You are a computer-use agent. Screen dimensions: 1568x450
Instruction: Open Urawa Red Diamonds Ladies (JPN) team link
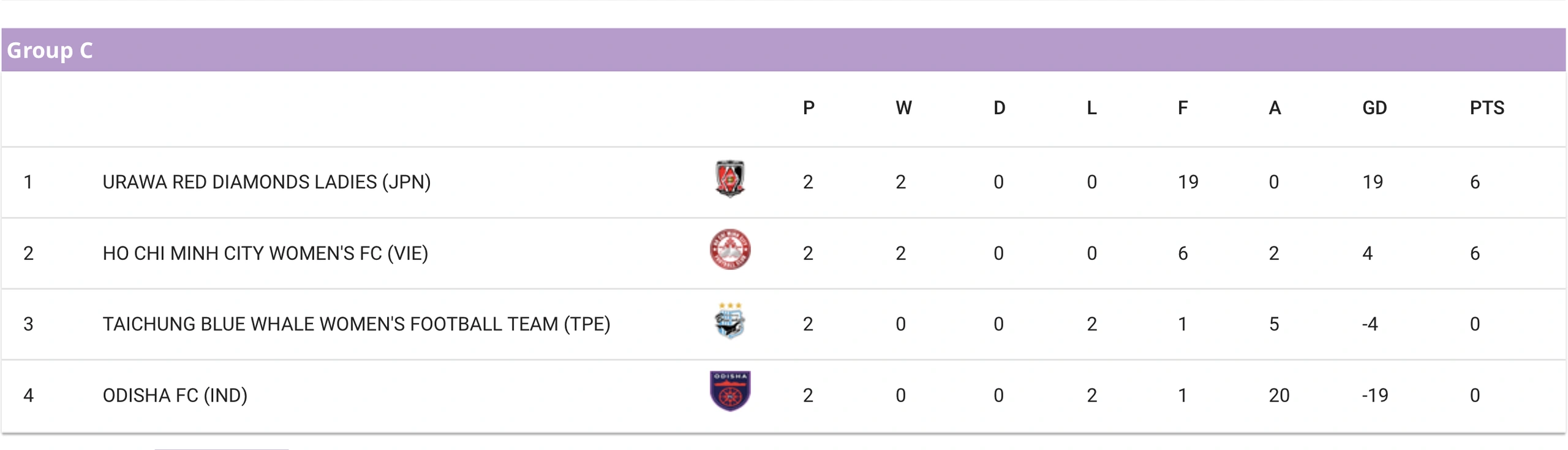tap(266, 182)
